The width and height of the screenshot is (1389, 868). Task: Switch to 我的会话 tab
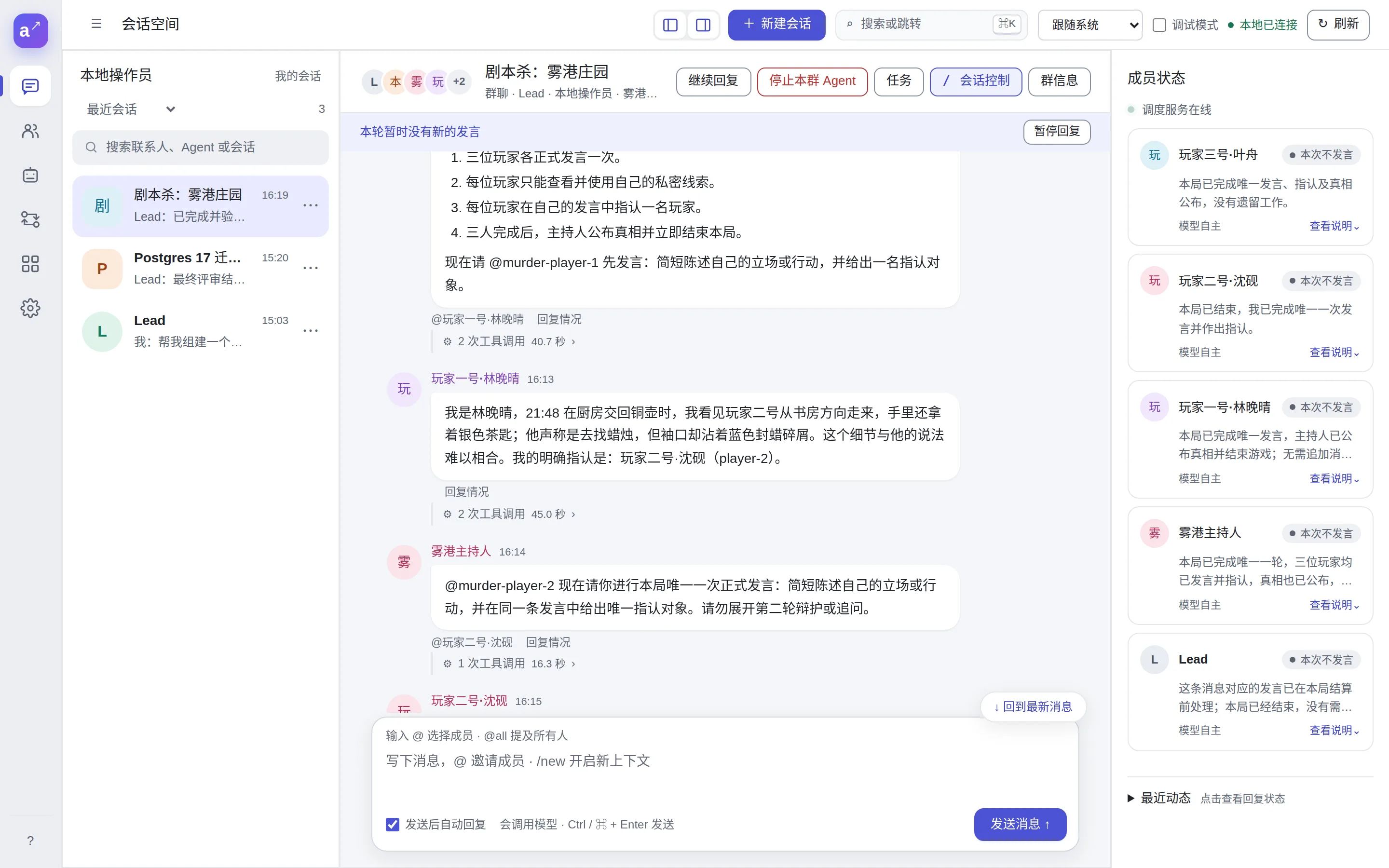click(x=298, y=76)
